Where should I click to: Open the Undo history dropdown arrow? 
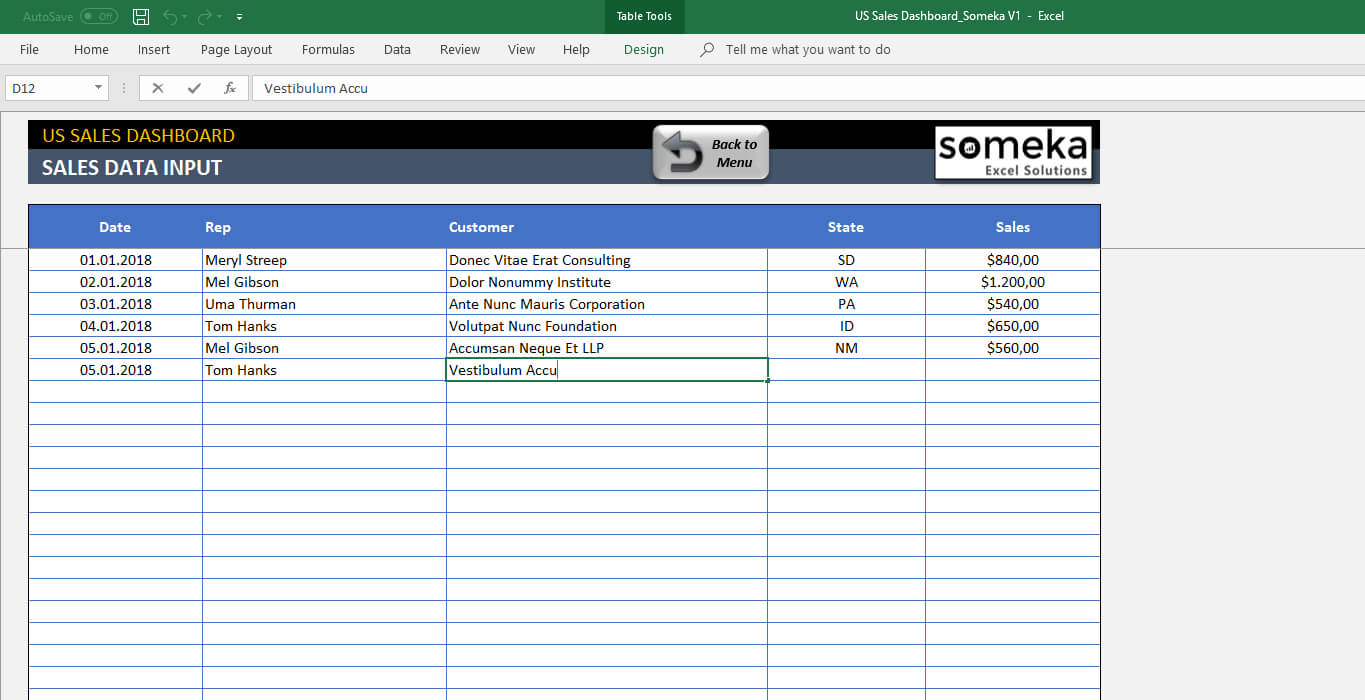[186, 17]
